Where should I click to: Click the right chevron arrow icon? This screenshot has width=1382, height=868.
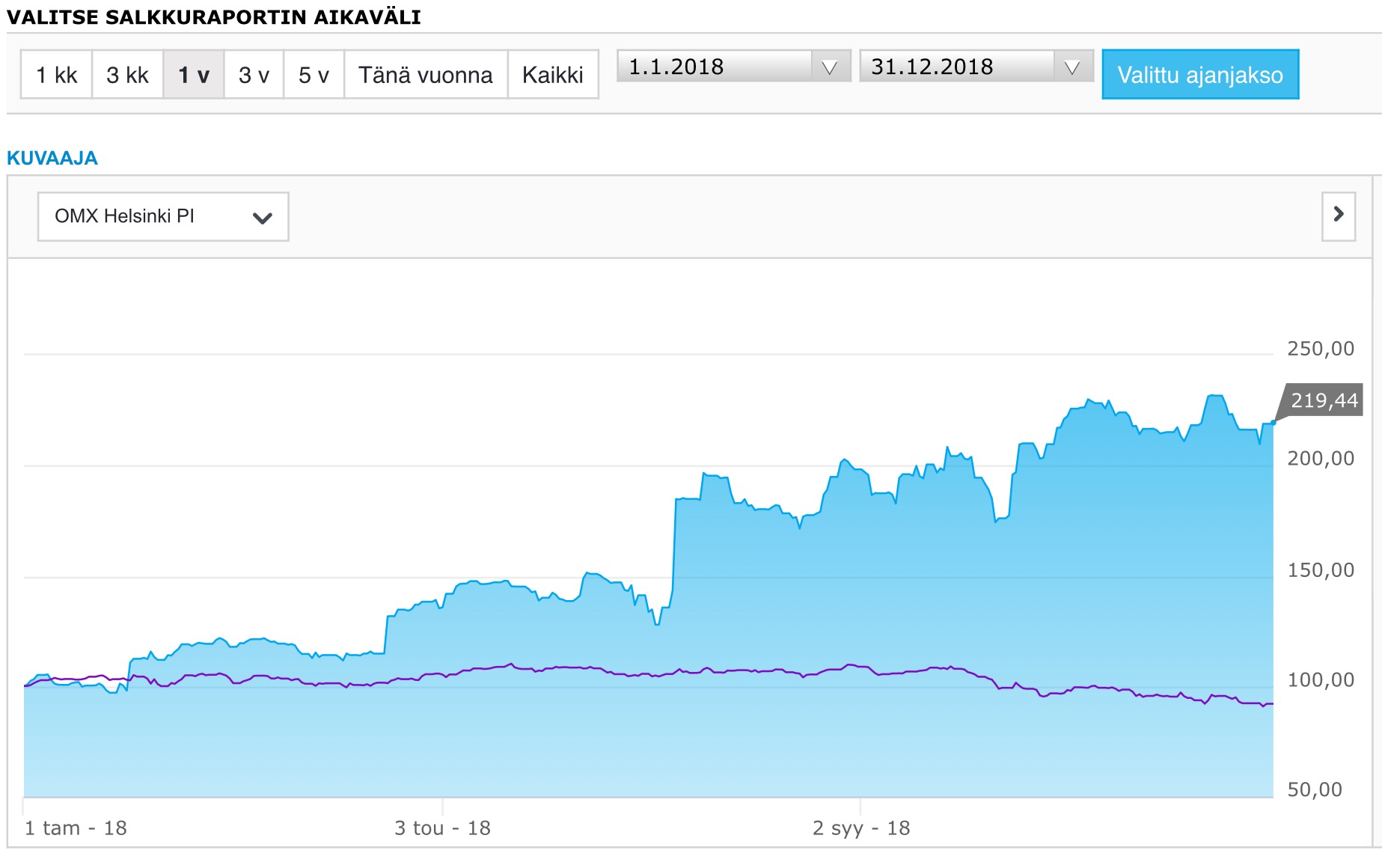coord(1339,216)
